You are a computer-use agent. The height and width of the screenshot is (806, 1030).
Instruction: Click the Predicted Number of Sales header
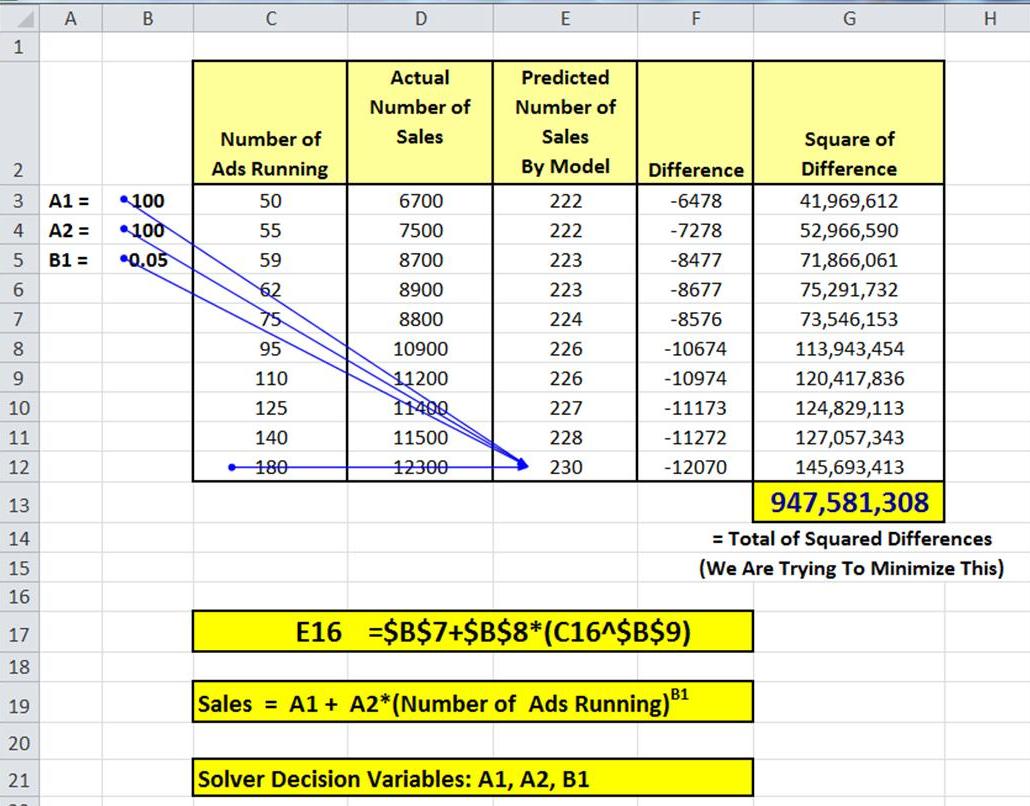[565, 123]
